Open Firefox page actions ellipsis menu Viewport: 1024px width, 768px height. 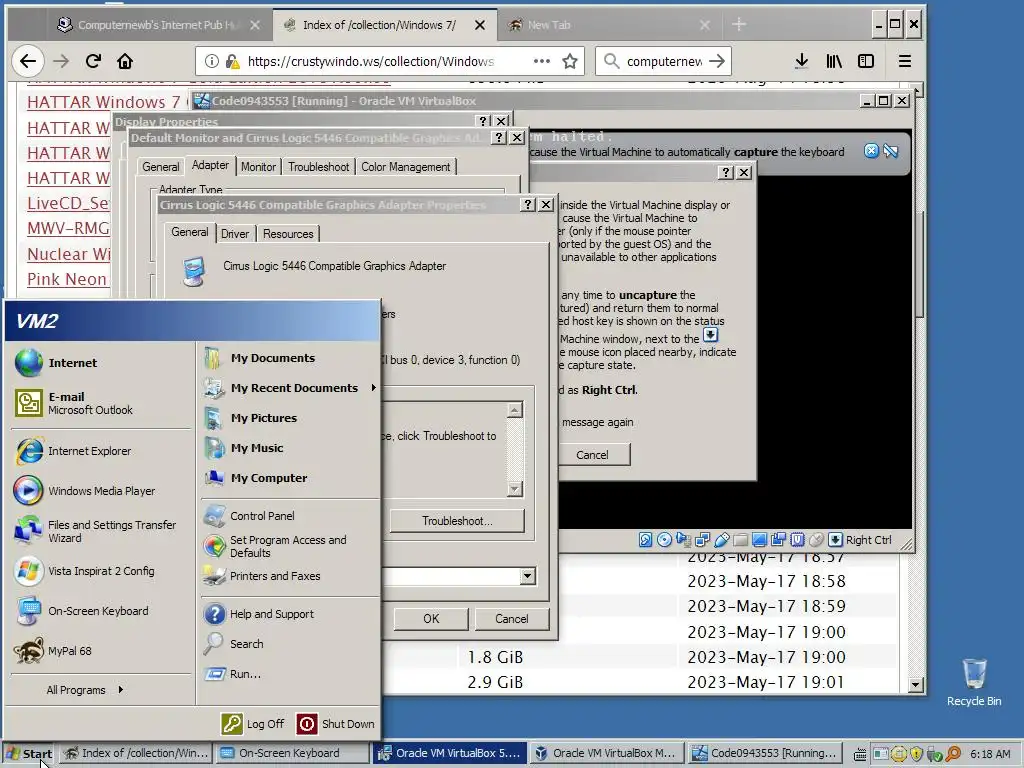(x=541, y=61)
